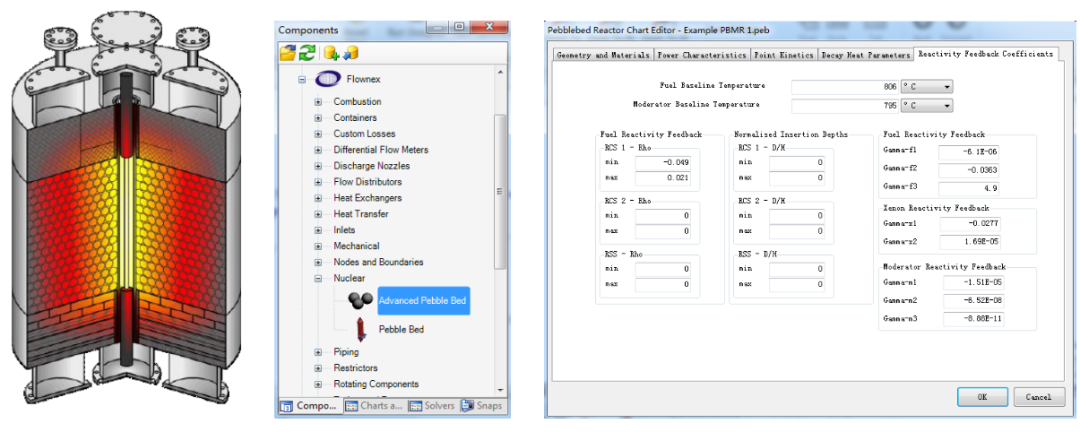Image resolution: width=1080 pixels, height=432 pixels.
Task: Expand the Containers category
Action: (x=318, y=118)
